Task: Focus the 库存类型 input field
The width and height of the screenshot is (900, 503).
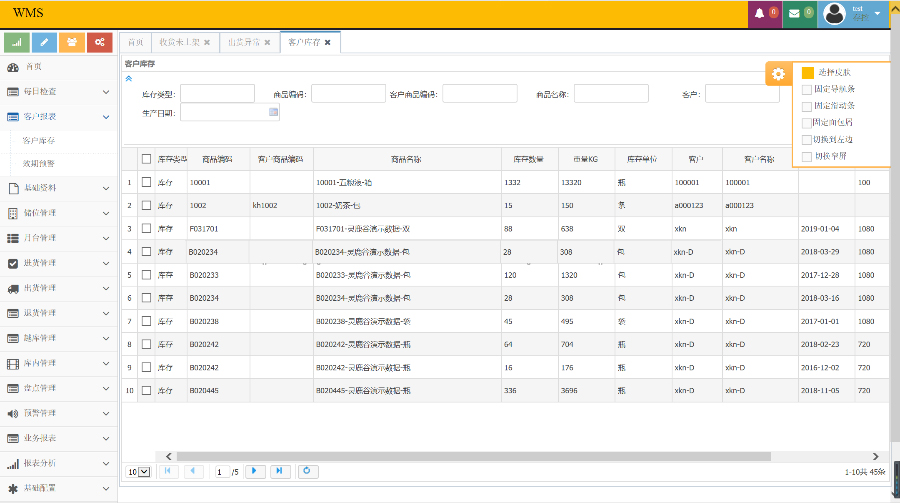Action: tap(218, 94)
